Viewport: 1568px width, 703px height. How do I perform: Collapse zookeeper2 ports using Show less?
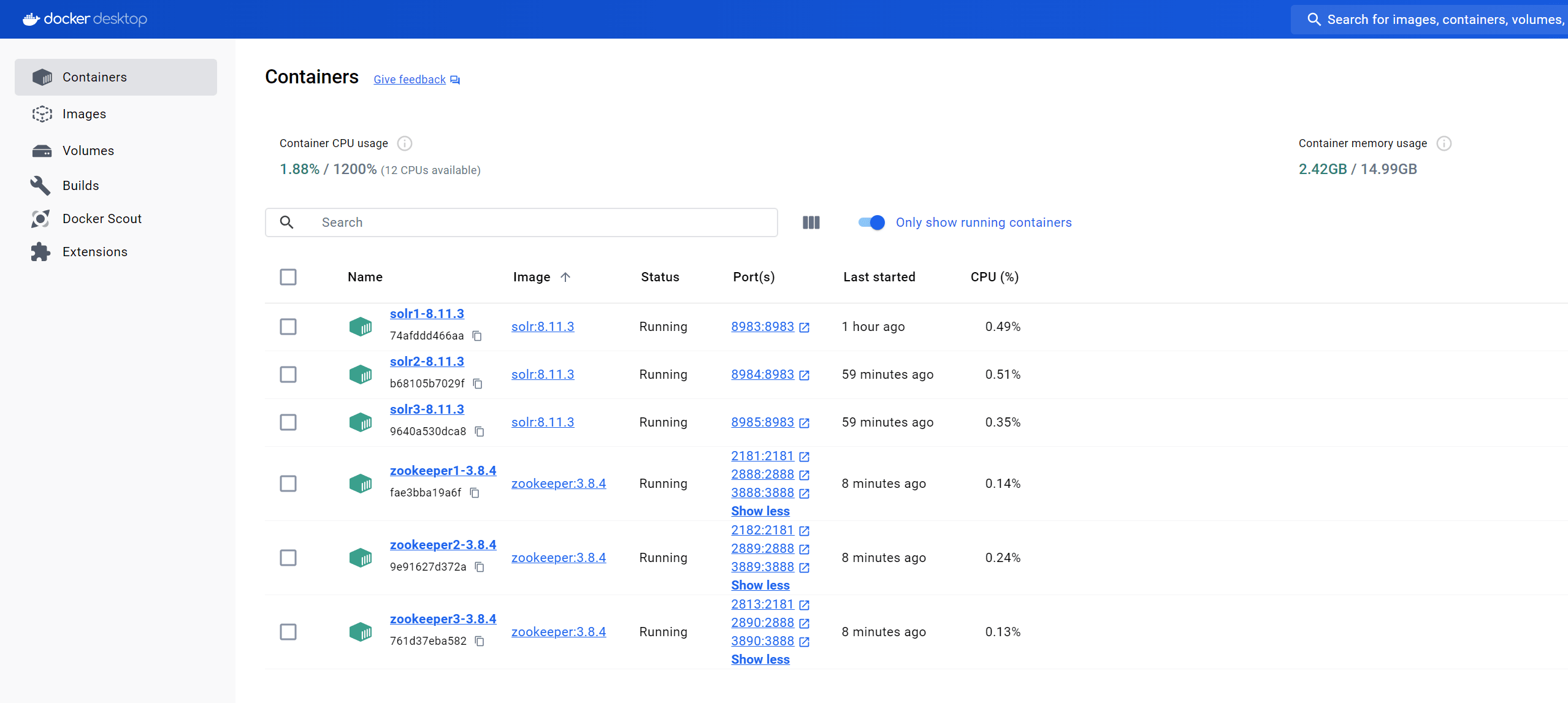pos(760,585)
